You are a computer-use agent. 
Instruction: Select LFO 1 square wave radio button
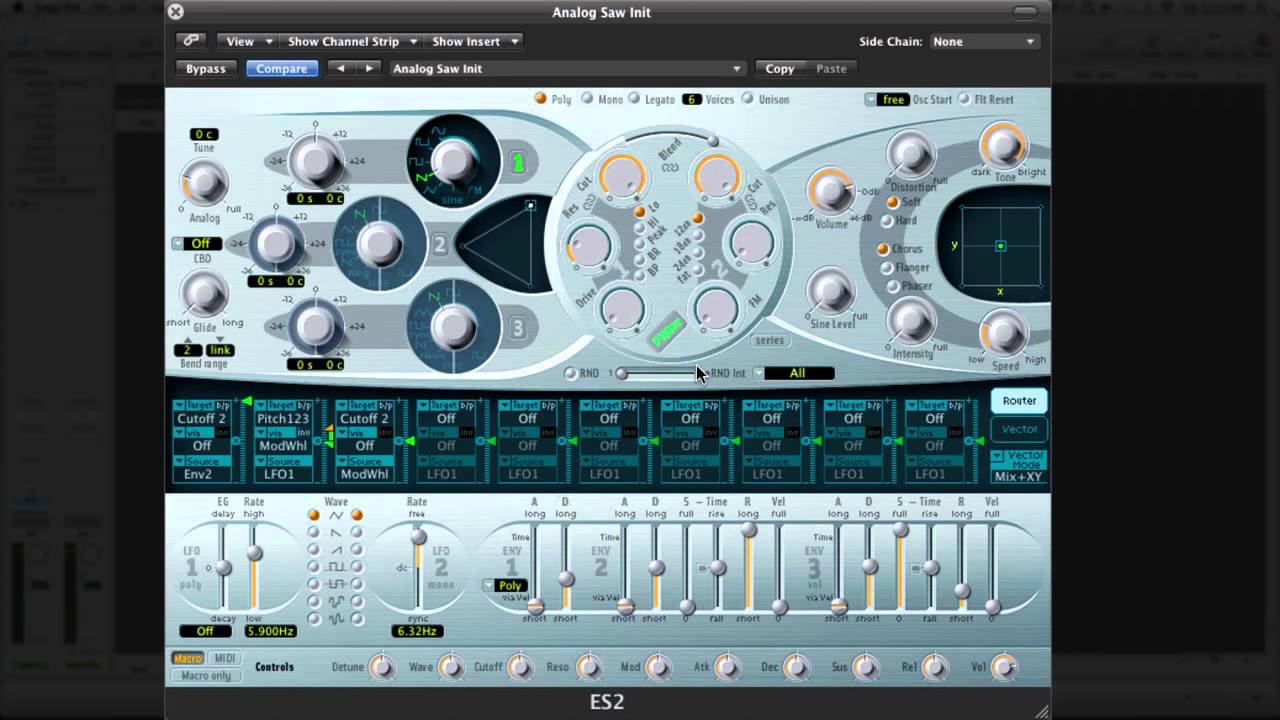point(314,567)
